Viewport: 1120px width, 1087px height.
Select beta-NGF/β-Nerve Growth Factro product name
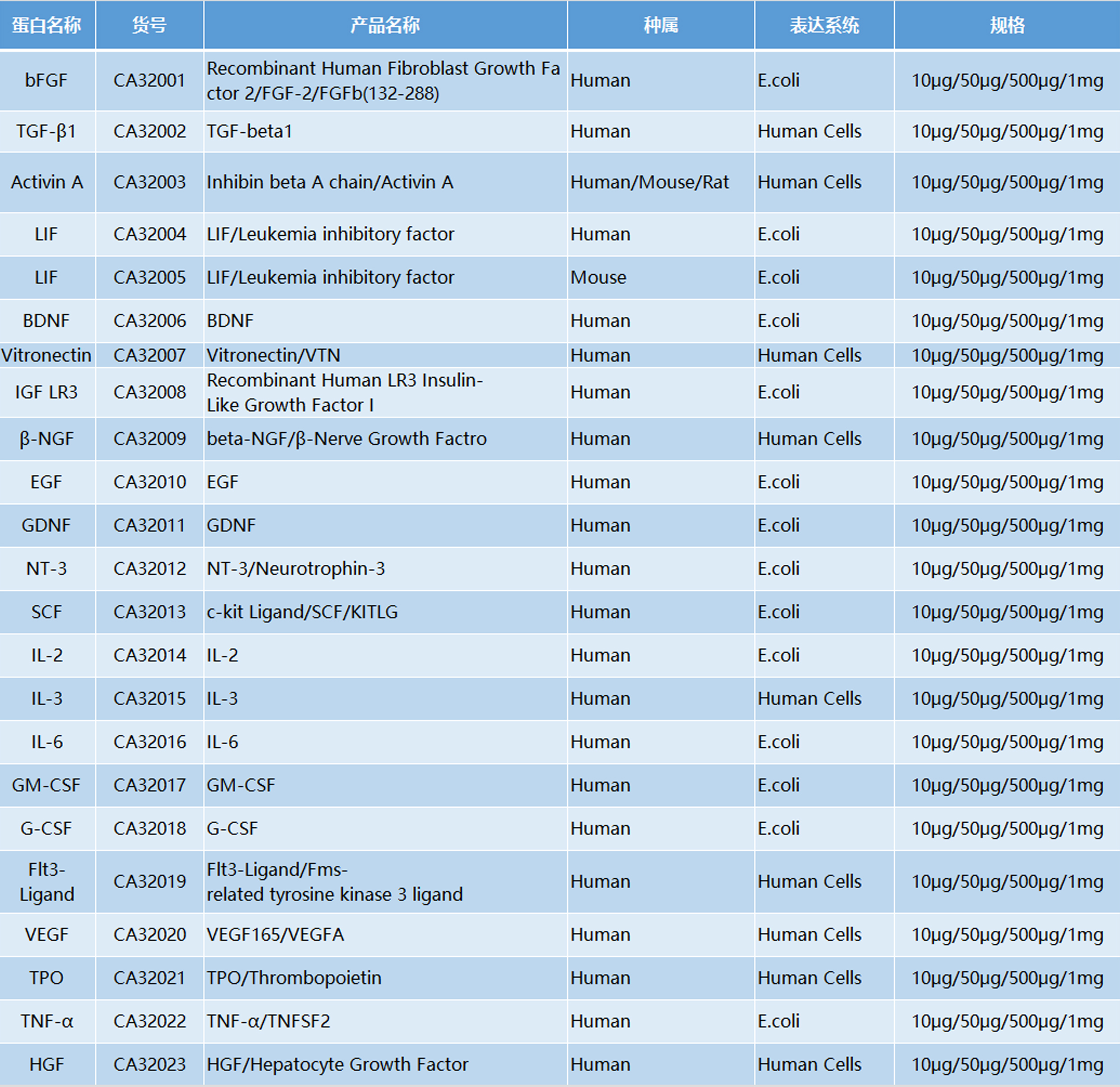[x=385, y=439]
